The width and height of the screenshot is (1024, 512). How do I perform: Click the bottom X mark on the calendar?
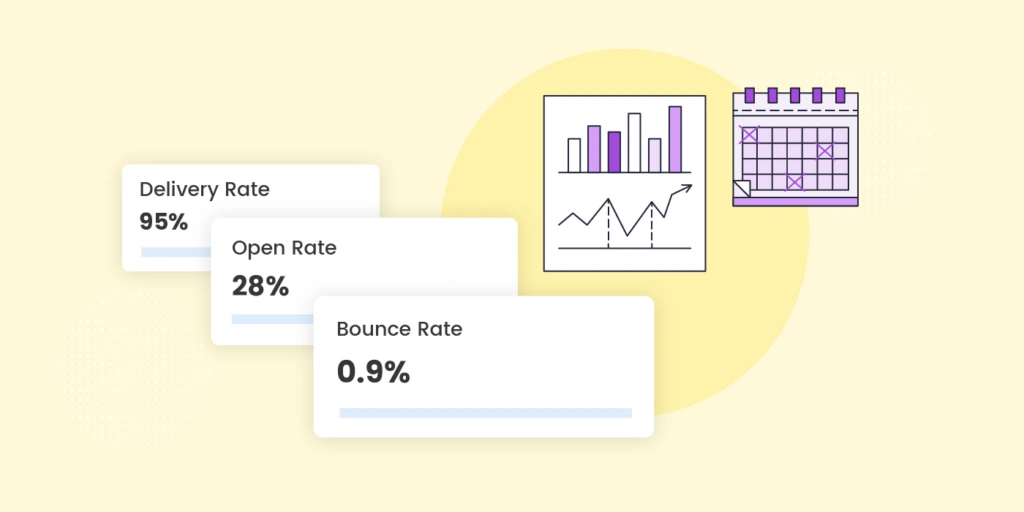pos(795,182)
